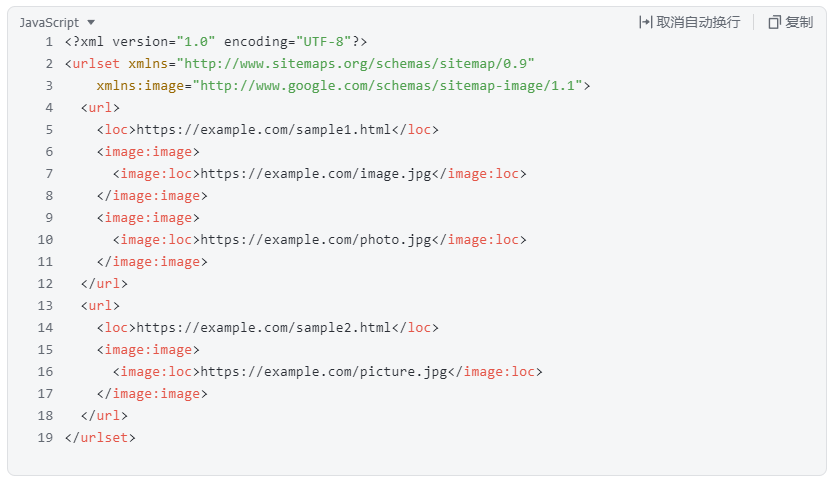Screen dimensions: 828x484
Task: Click the copy icon next to 复制
Action: 774,22
